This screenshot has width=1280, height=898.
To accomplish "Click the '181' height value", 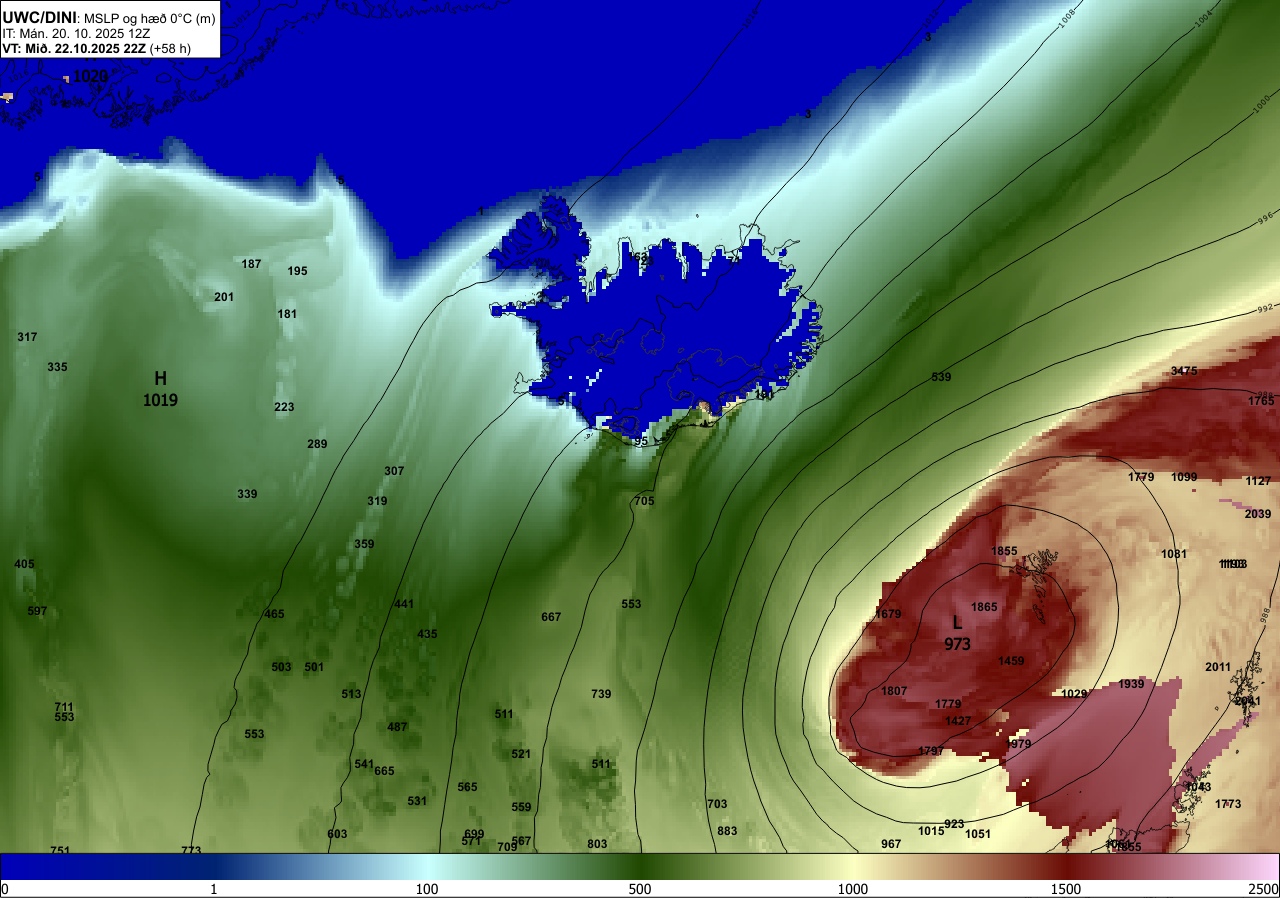I will [287, 314].
